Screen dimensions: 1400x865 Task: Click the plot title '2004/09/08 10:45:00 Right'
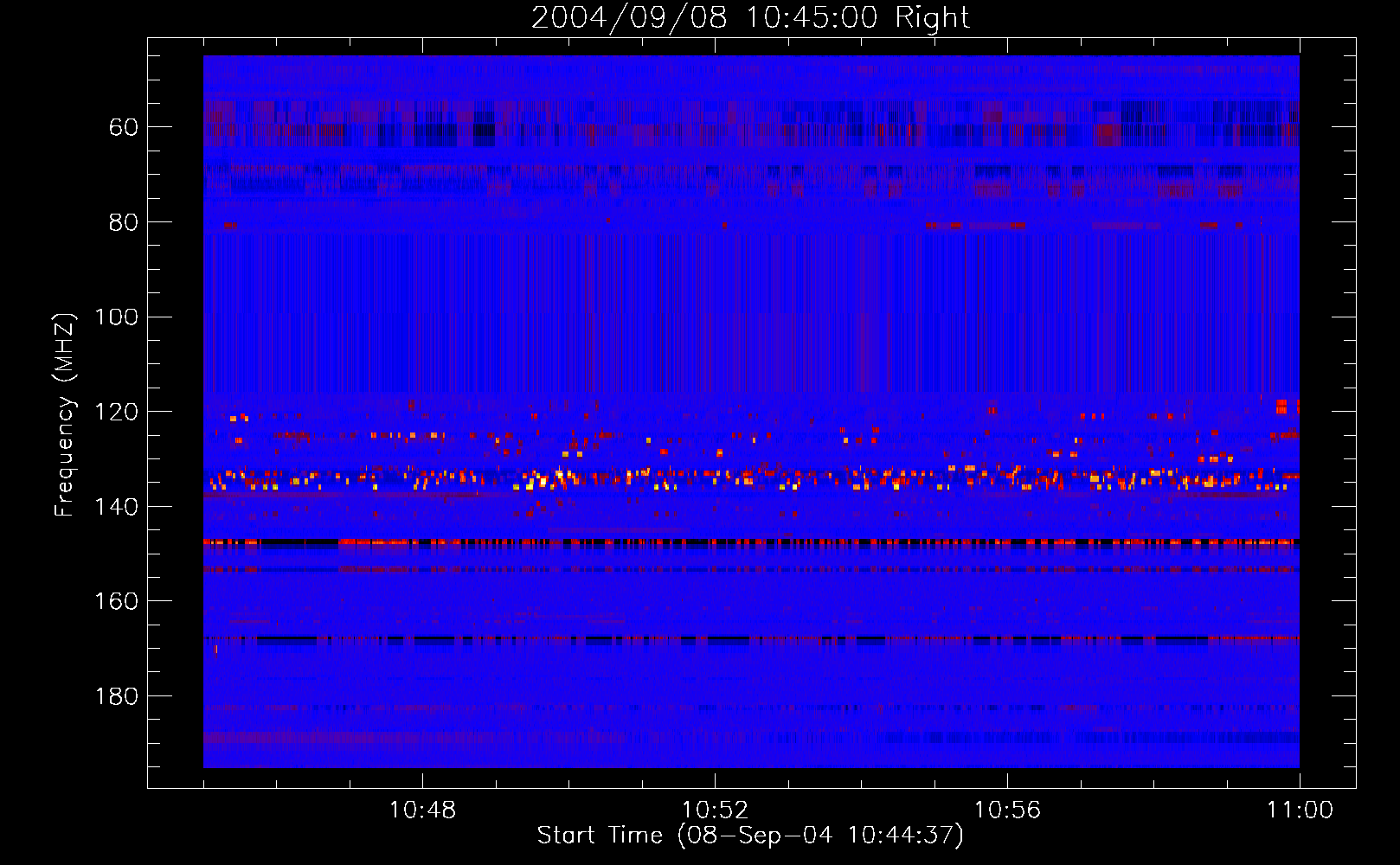point(750,17)
